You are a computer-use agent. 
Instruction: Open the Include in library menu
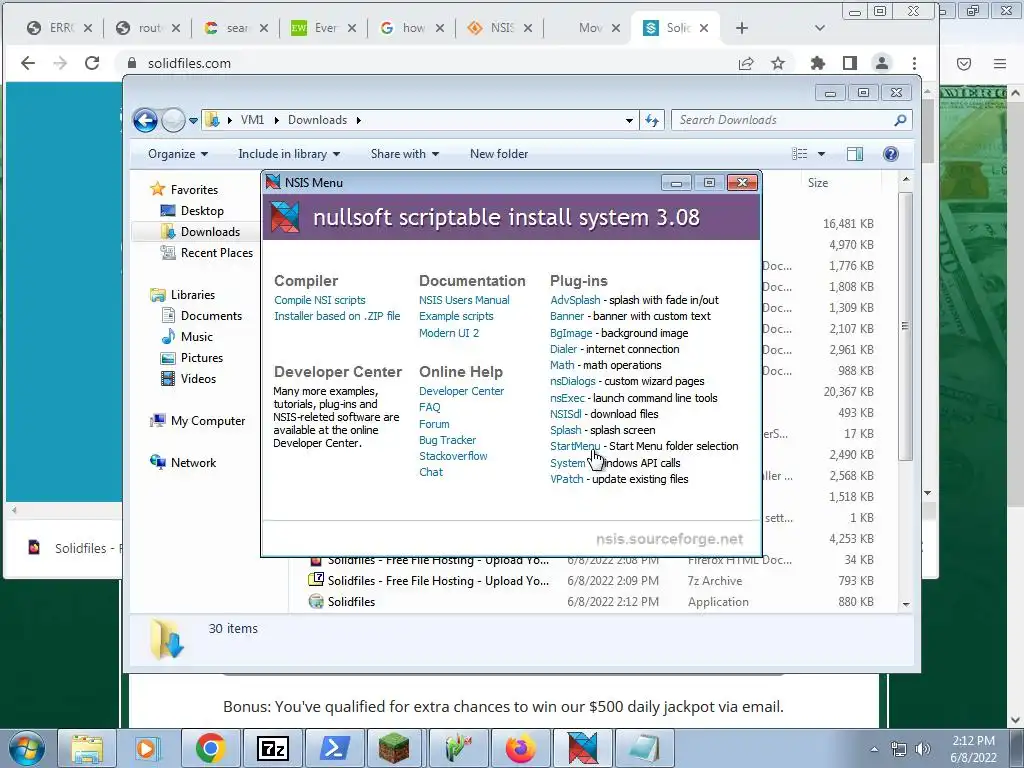point(289,154)
